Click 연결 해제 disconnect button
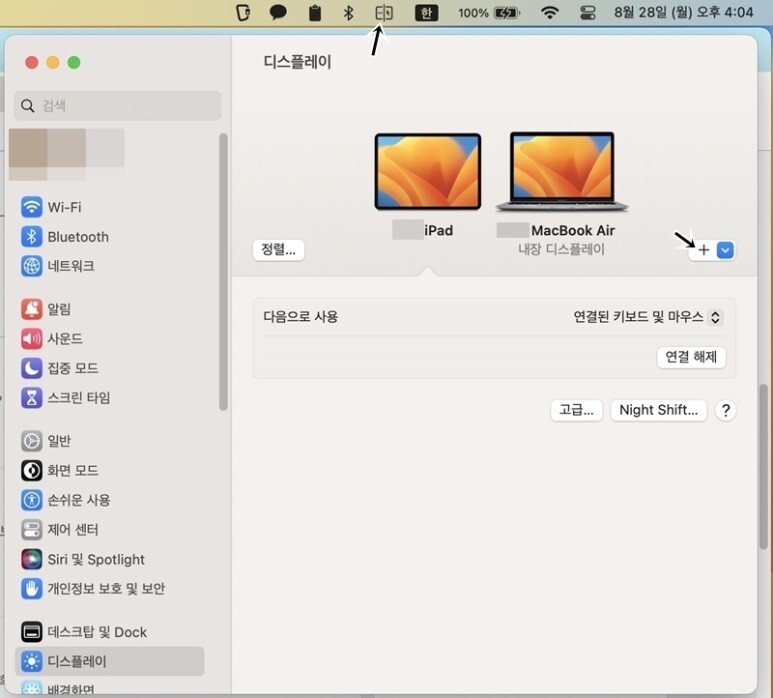The image size is (773, 698). 691,356
